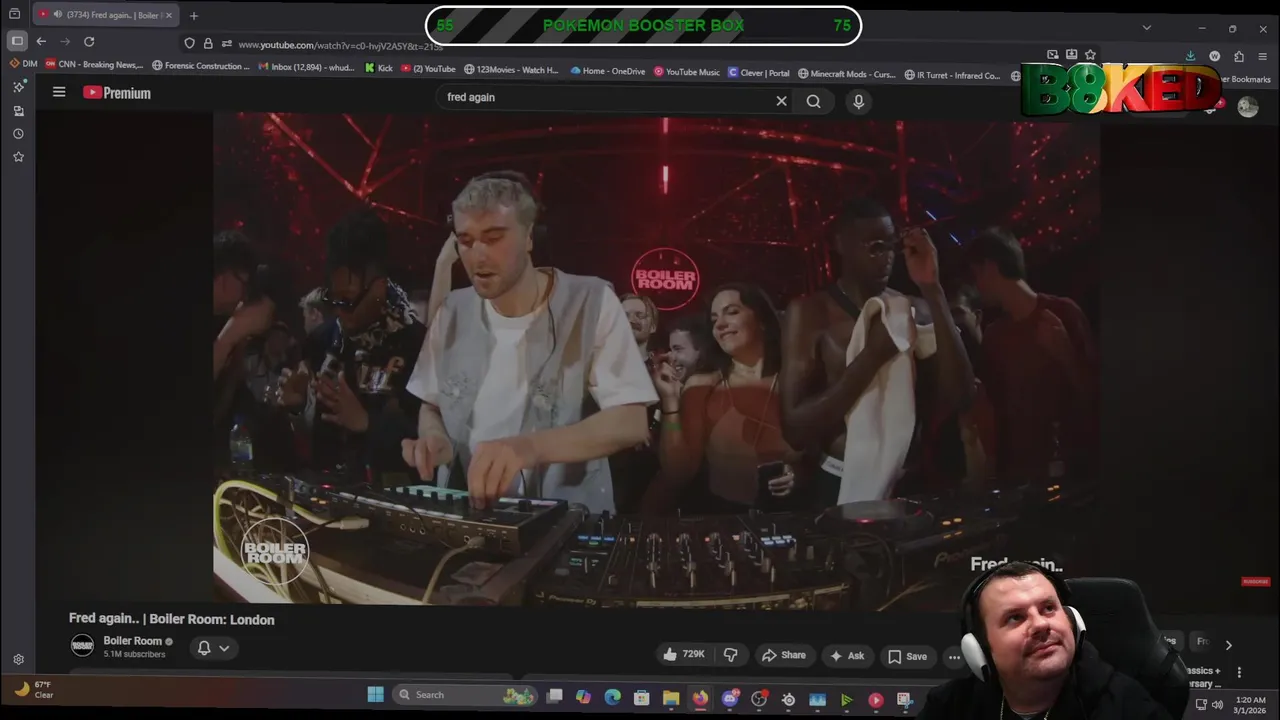Open the browser application menu
The width and height of the screenshot is (1280, 720).
[x=1264, y=57]
